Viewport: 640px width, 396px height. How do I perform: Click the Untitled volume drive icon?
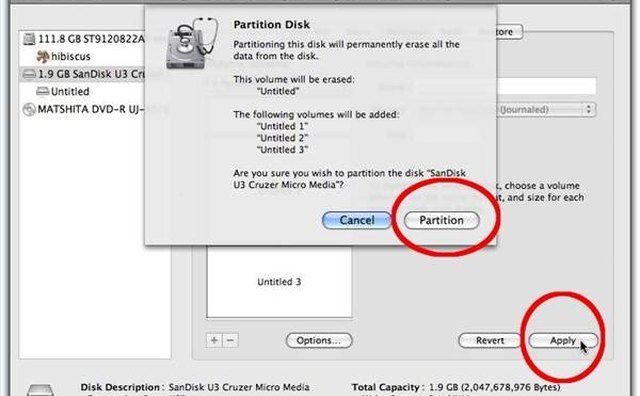[42, 91]
